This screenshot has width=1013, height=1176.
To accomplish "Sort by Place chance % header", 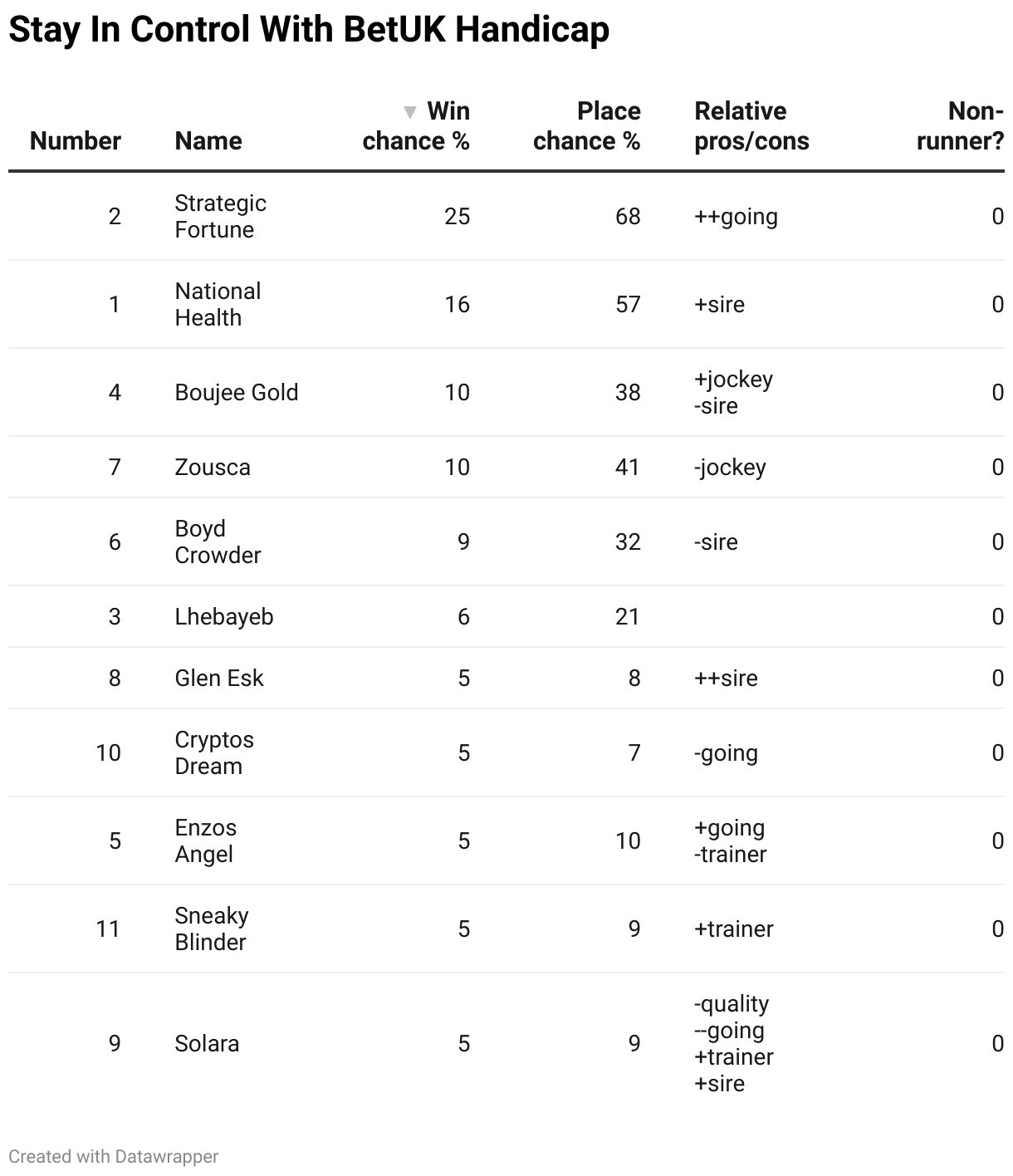I will (x=586, y=126).
